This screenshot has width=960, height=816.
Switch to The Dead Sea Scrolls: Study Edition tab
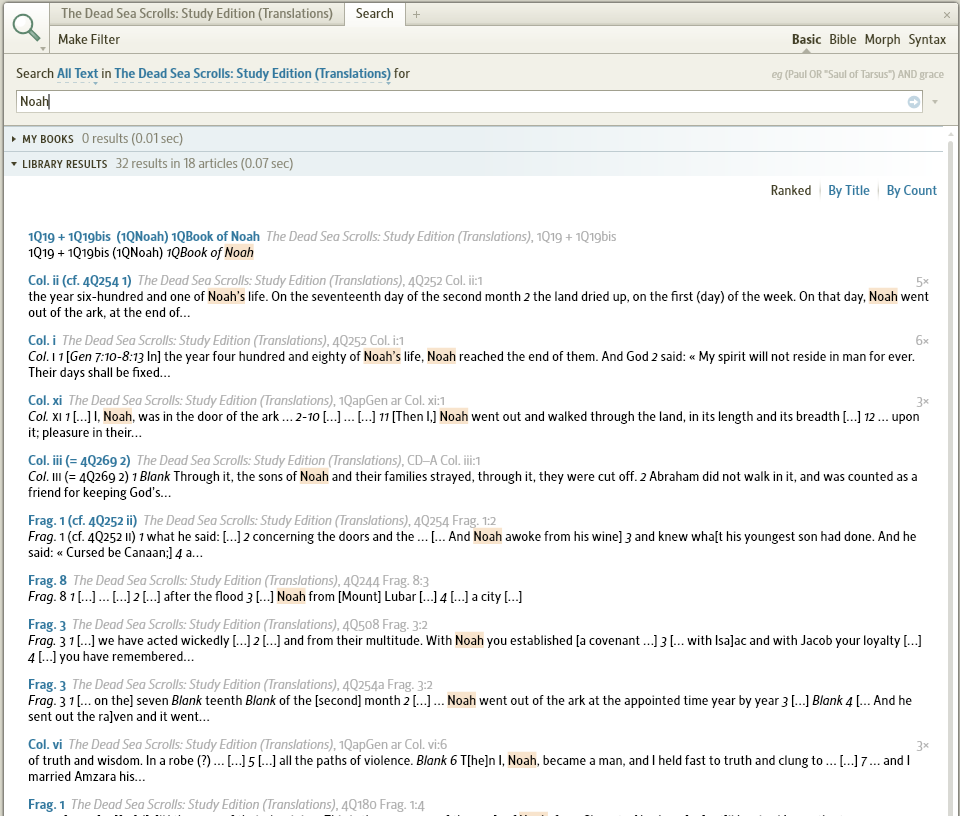coord(197,13)
